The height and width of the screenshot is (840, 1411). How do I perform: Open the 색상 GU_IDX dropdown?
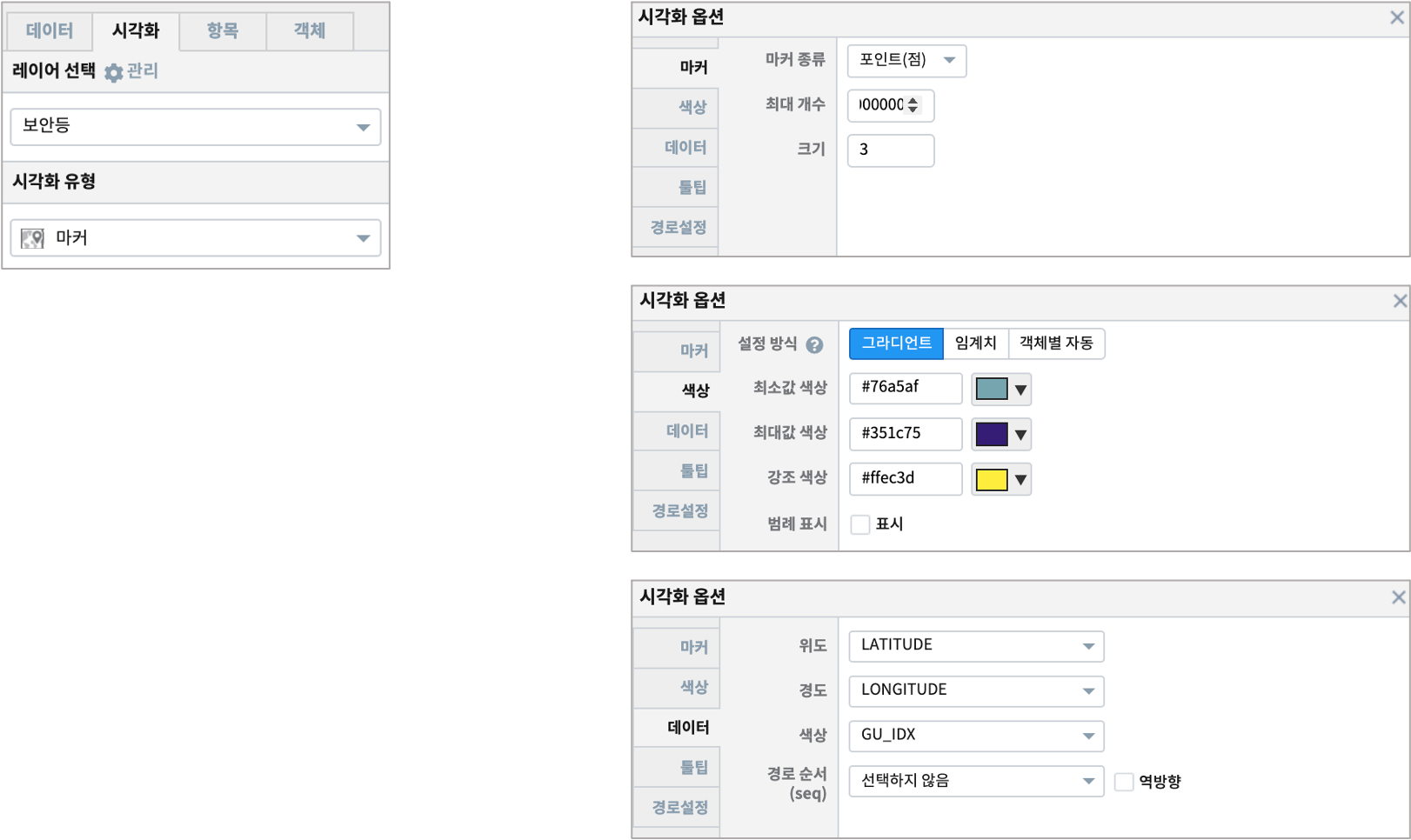[x=976, y=737]
